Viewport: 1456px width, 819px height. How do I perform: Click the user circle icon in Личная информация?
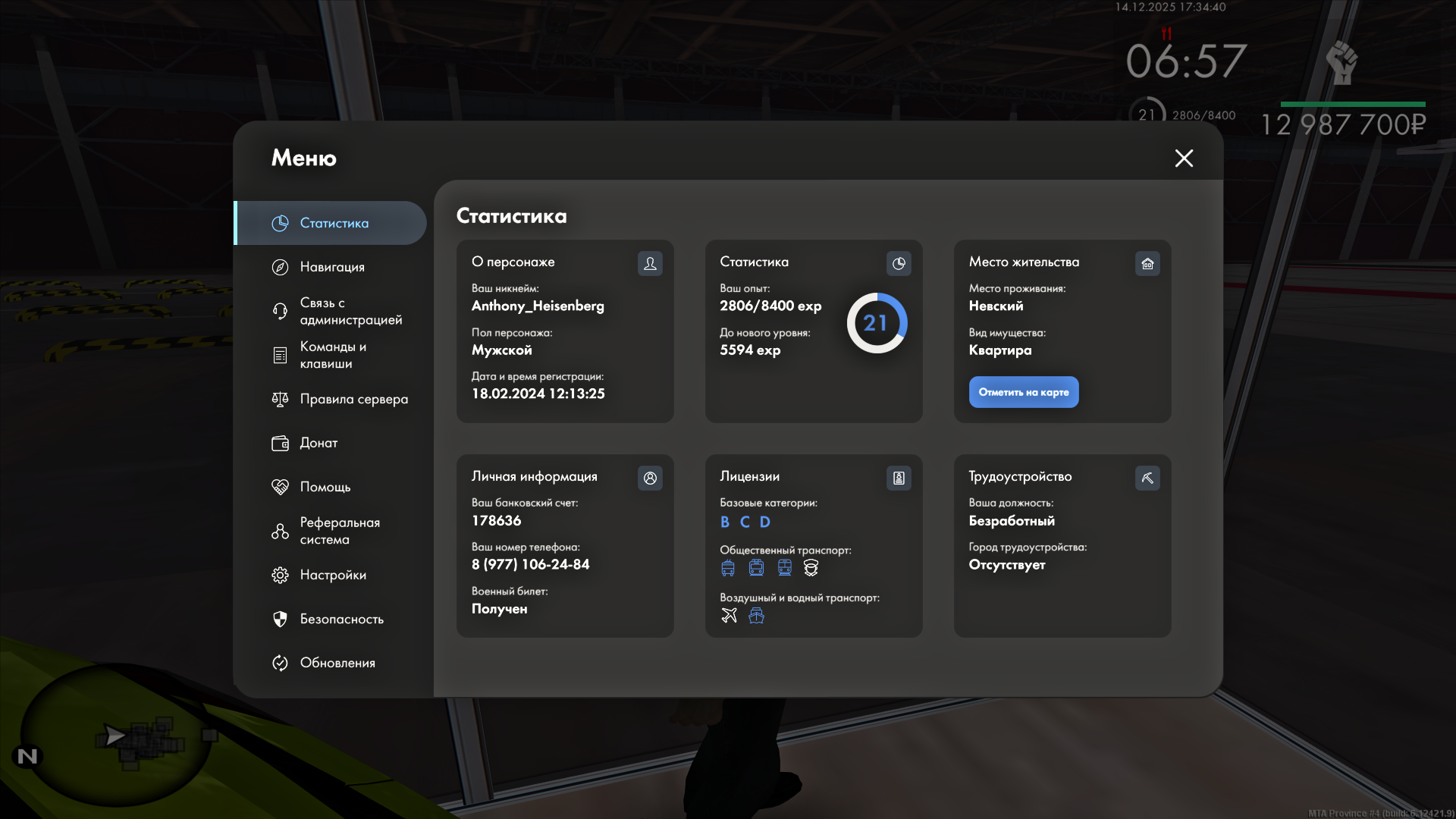tap(650, 478)
